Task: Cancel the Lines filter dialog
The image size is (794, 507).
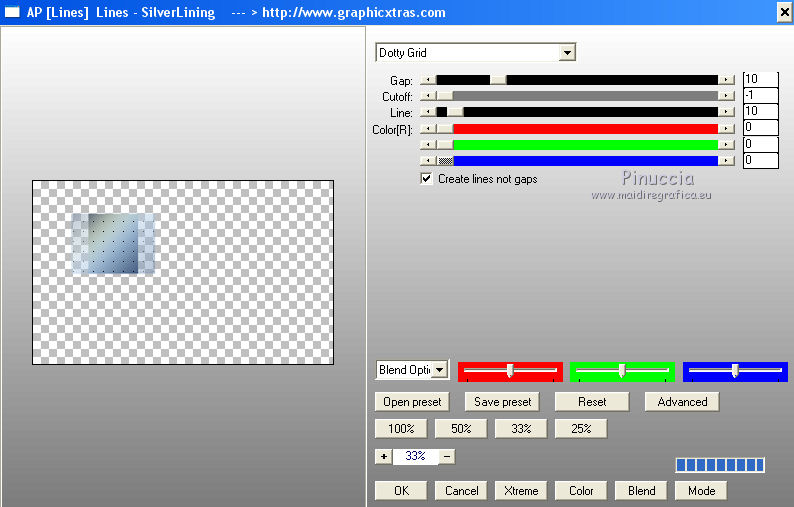Action: pos(461,490)
